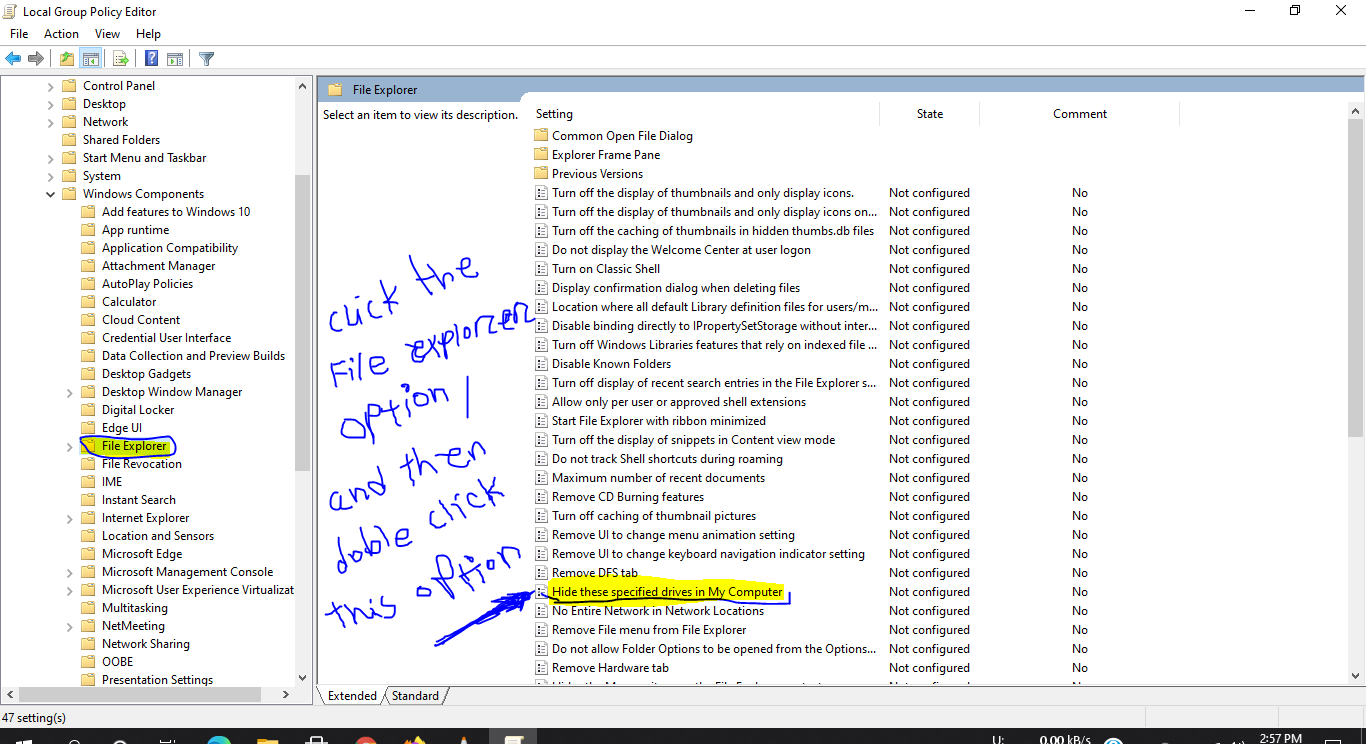Viewport: 1366px width, 744px height.
Task: Click the Up One Level folder icon
Action: click(67, 59)
